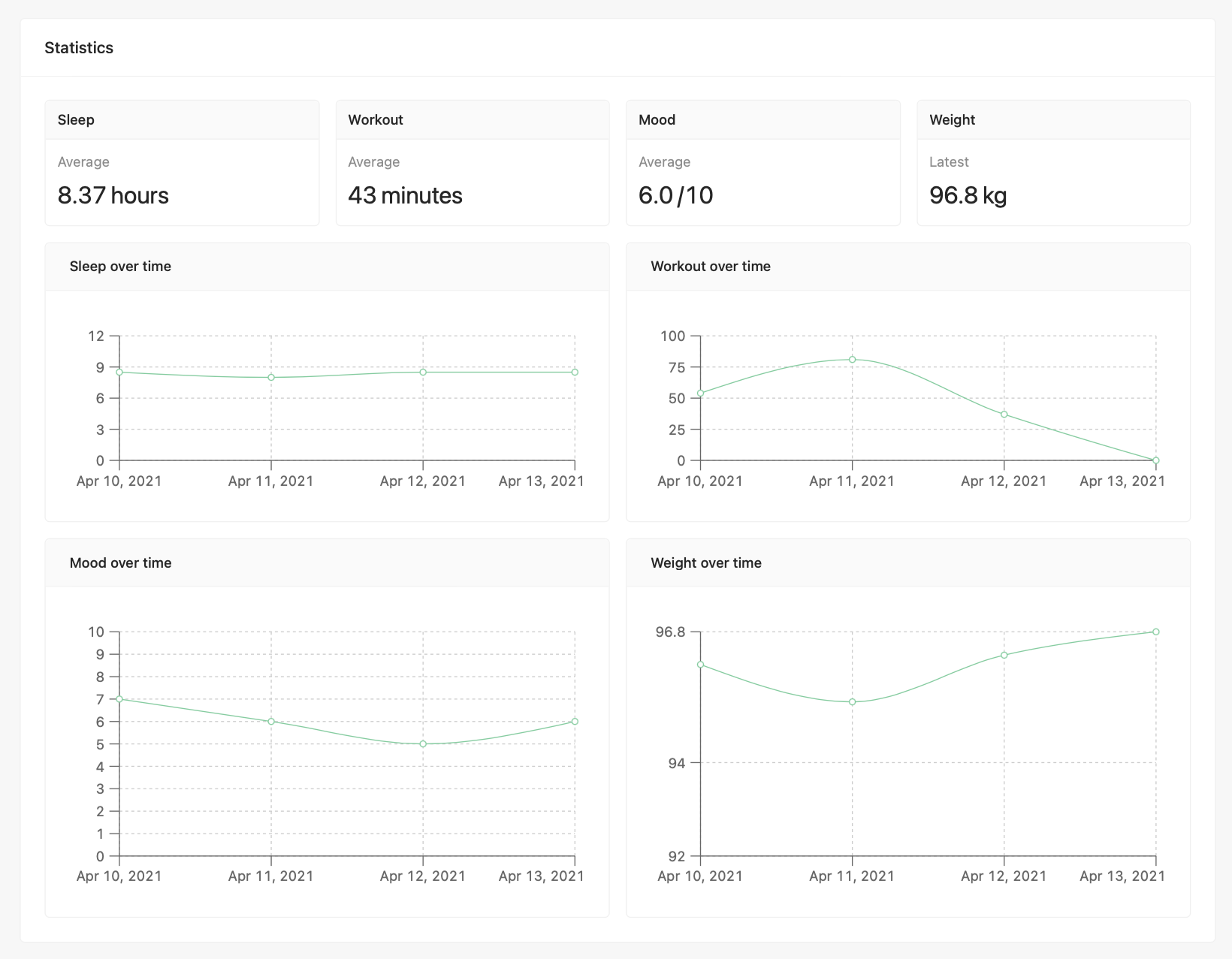Click the "Sleep over time" chart title
Screen dimensions: 1232x959
[x=120, y=267]
